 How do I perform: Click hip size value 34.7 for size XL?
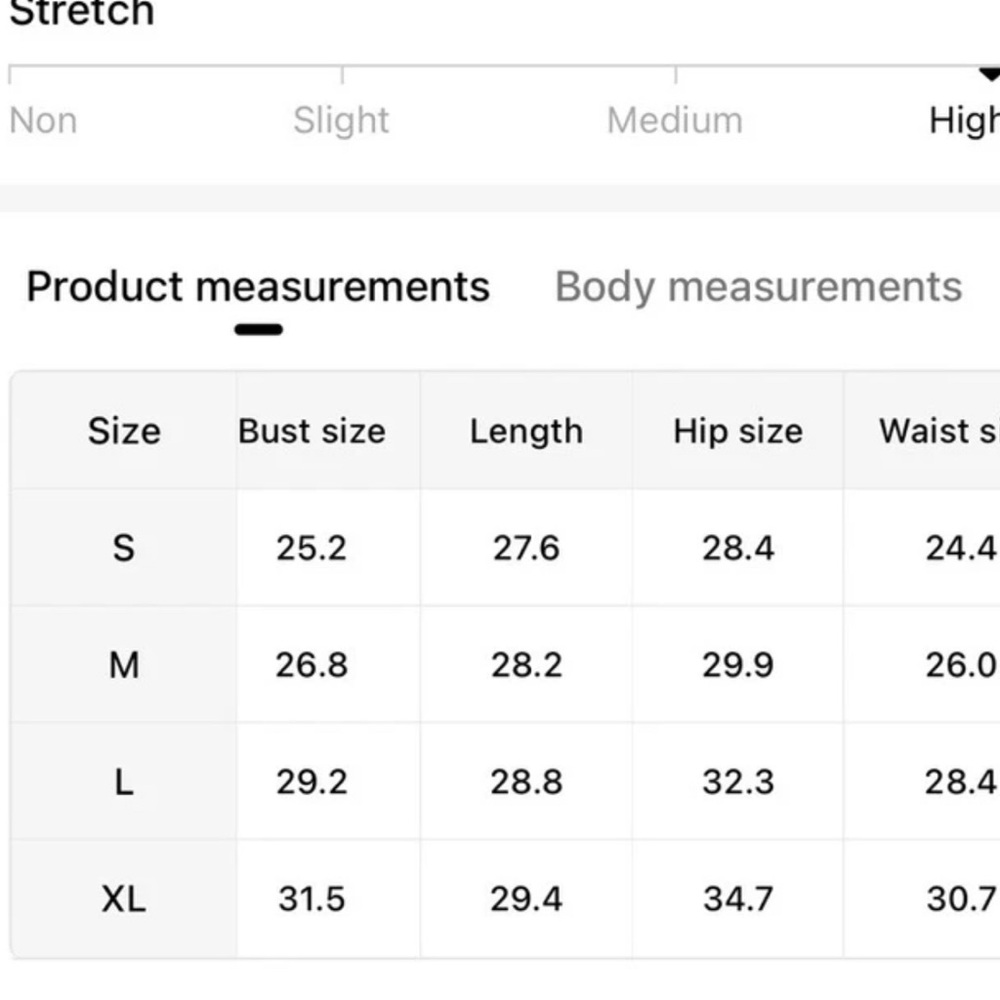coord(738,899)
